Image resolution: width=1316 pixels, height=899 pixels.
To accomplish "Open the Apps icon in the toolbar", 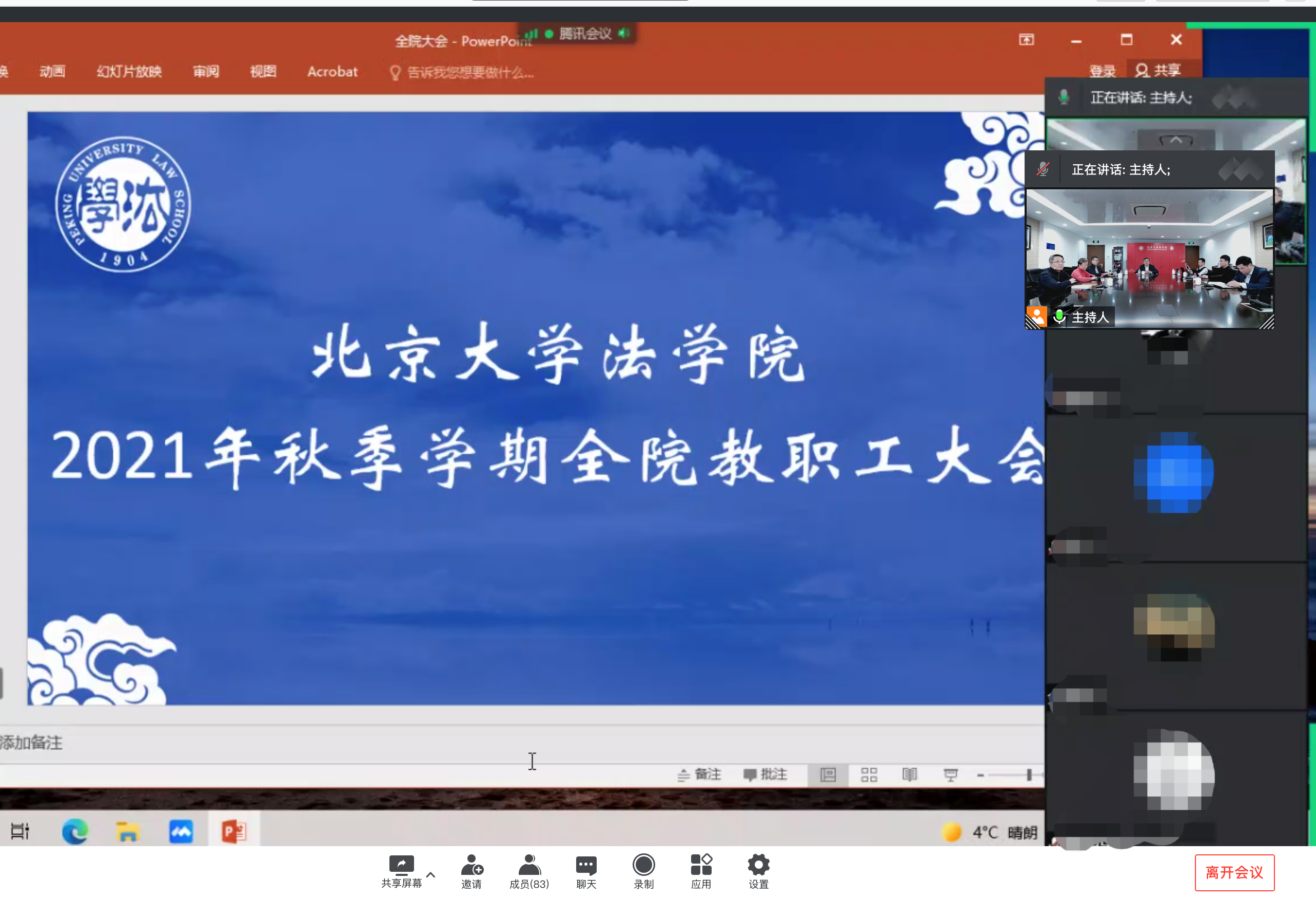I will (x=700, y=865).
